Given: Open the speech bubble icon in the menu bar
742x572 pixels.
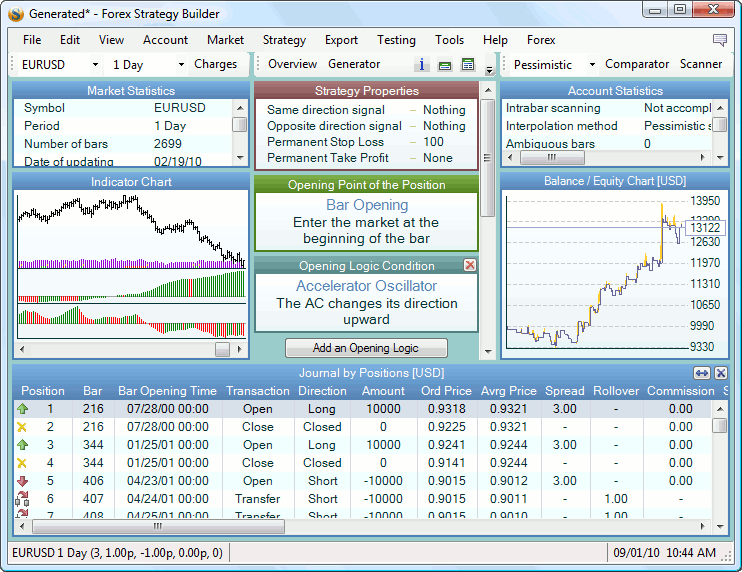Looking at the screenshot, I should (x=720, y=40).
